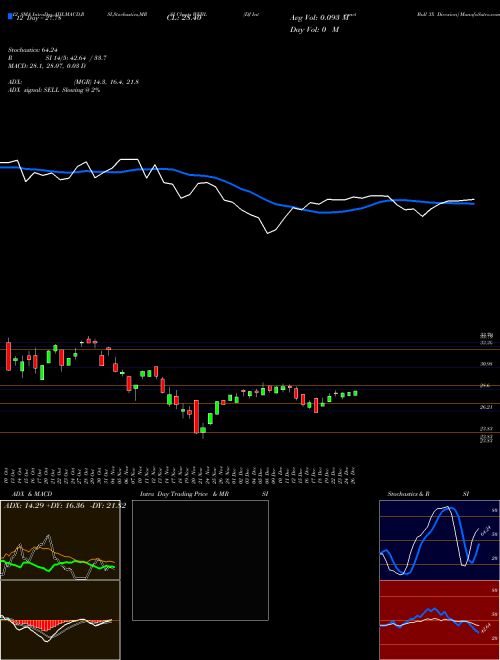Click the 30.98 price axis label

pos(486,364)
